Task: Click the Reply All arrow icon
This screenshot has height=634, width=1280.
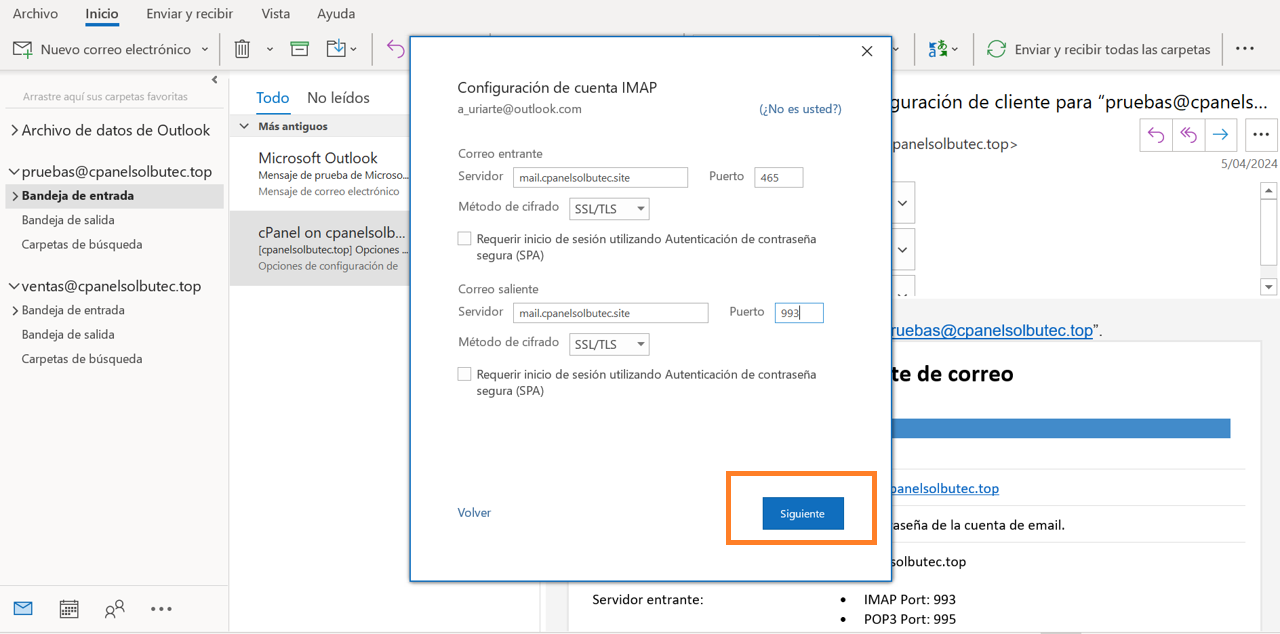Action: pos(1188,135)
